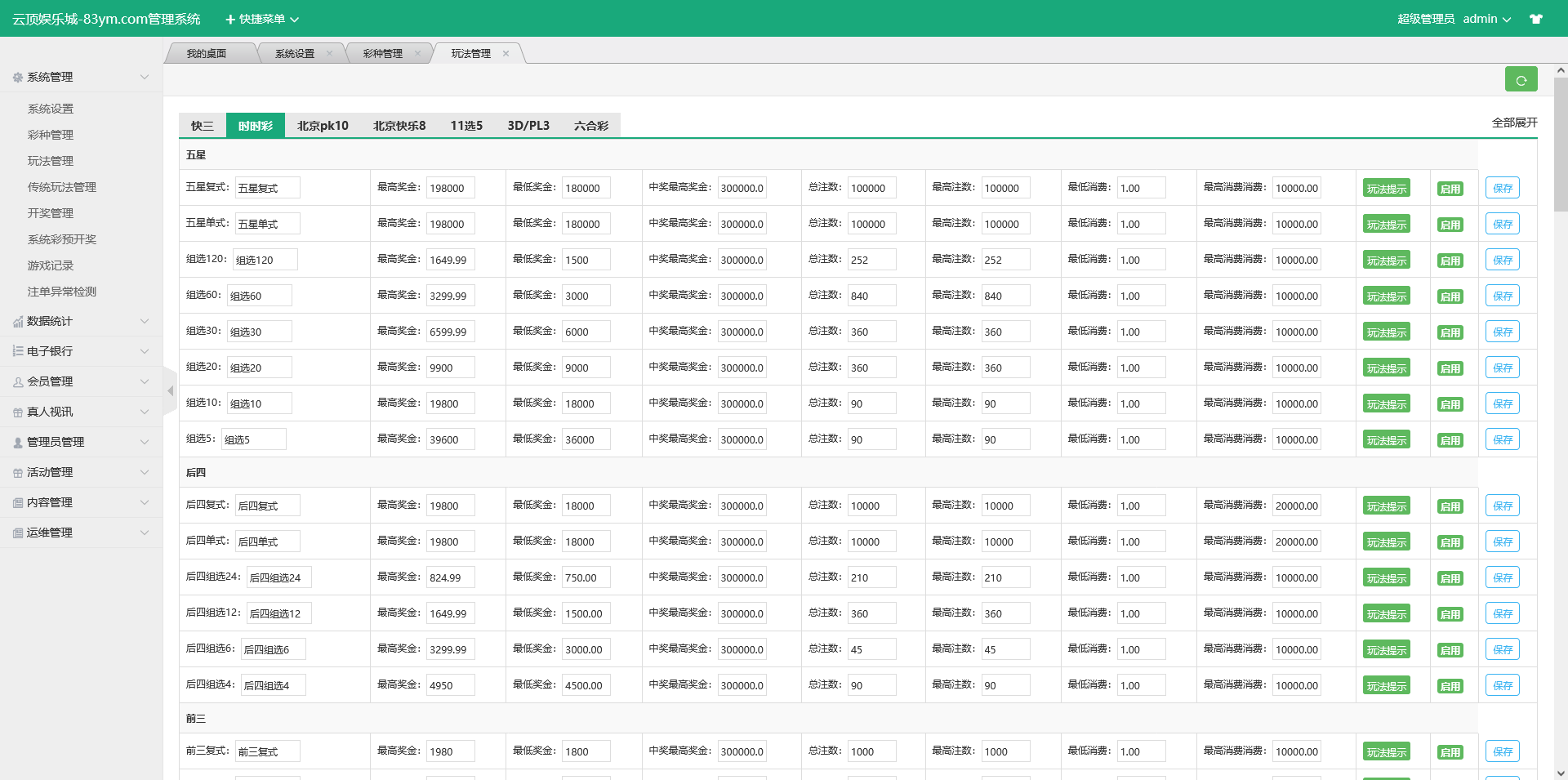Expand the 活动管理 menu chevron

click(145, 472)
